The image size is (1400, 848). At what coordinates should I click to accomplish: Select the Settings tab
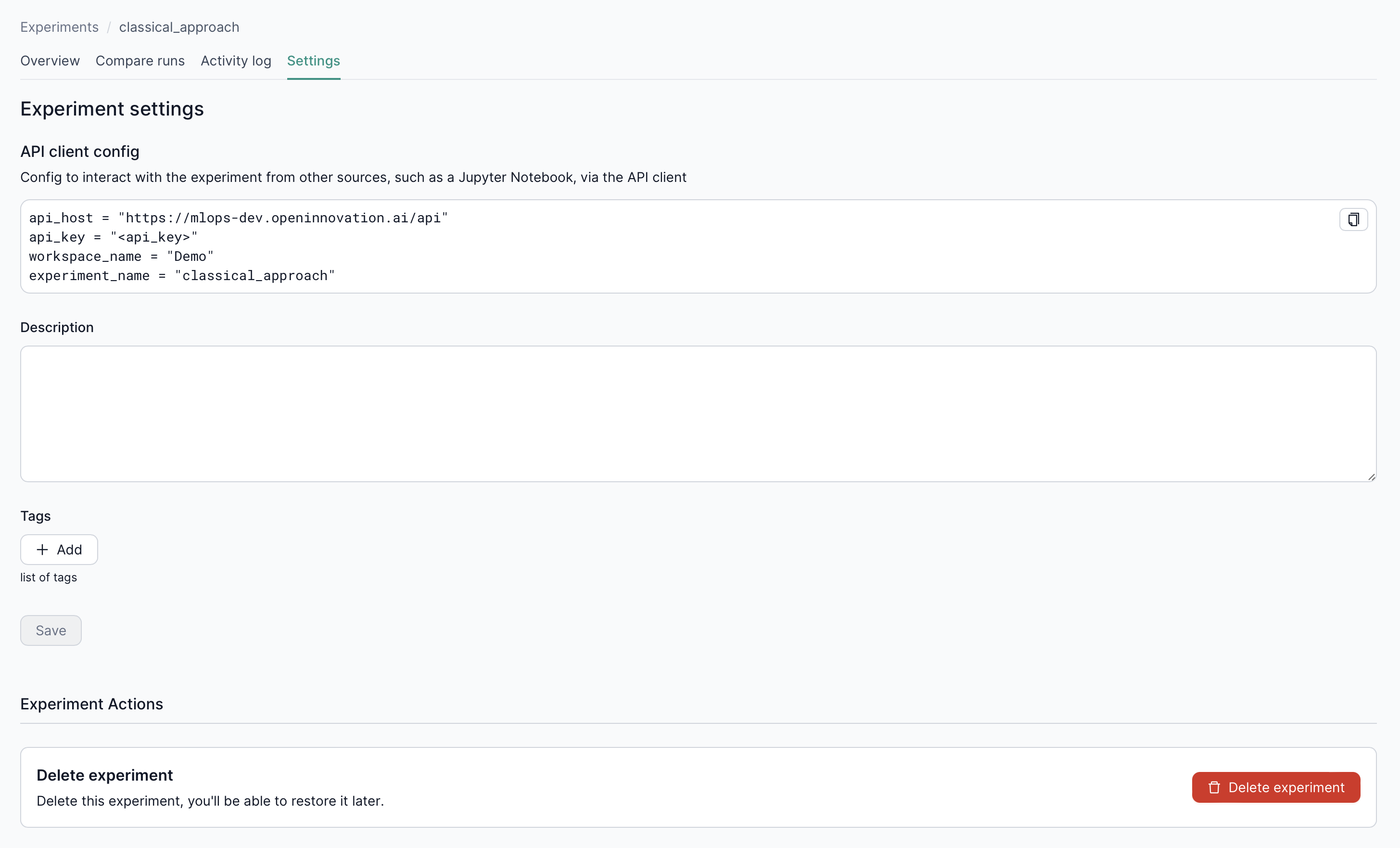pos(313,61)
